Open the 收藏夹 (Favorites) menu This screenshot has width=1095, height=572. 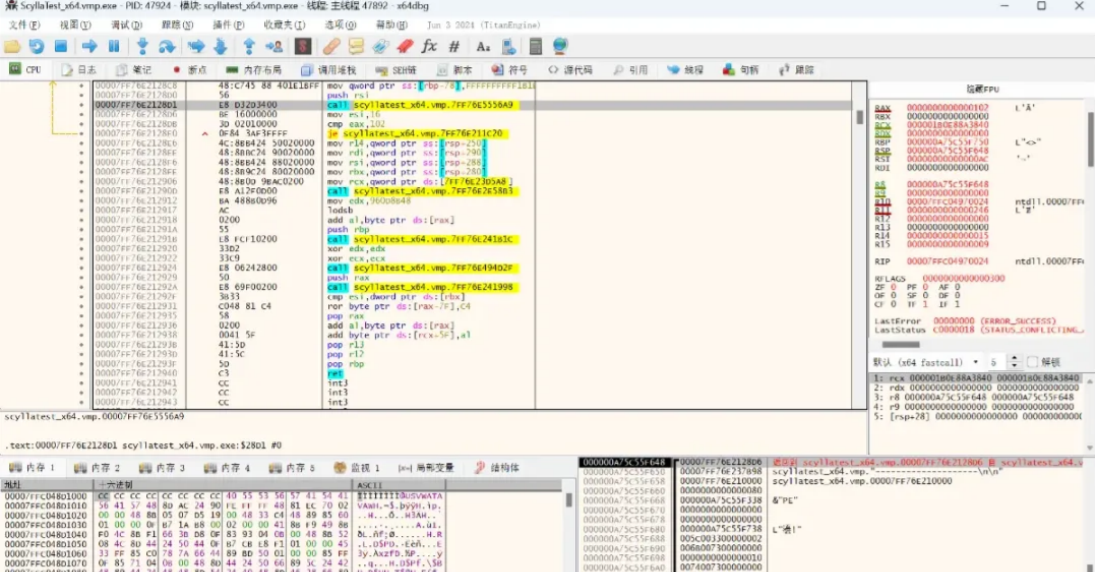point(284,24)
